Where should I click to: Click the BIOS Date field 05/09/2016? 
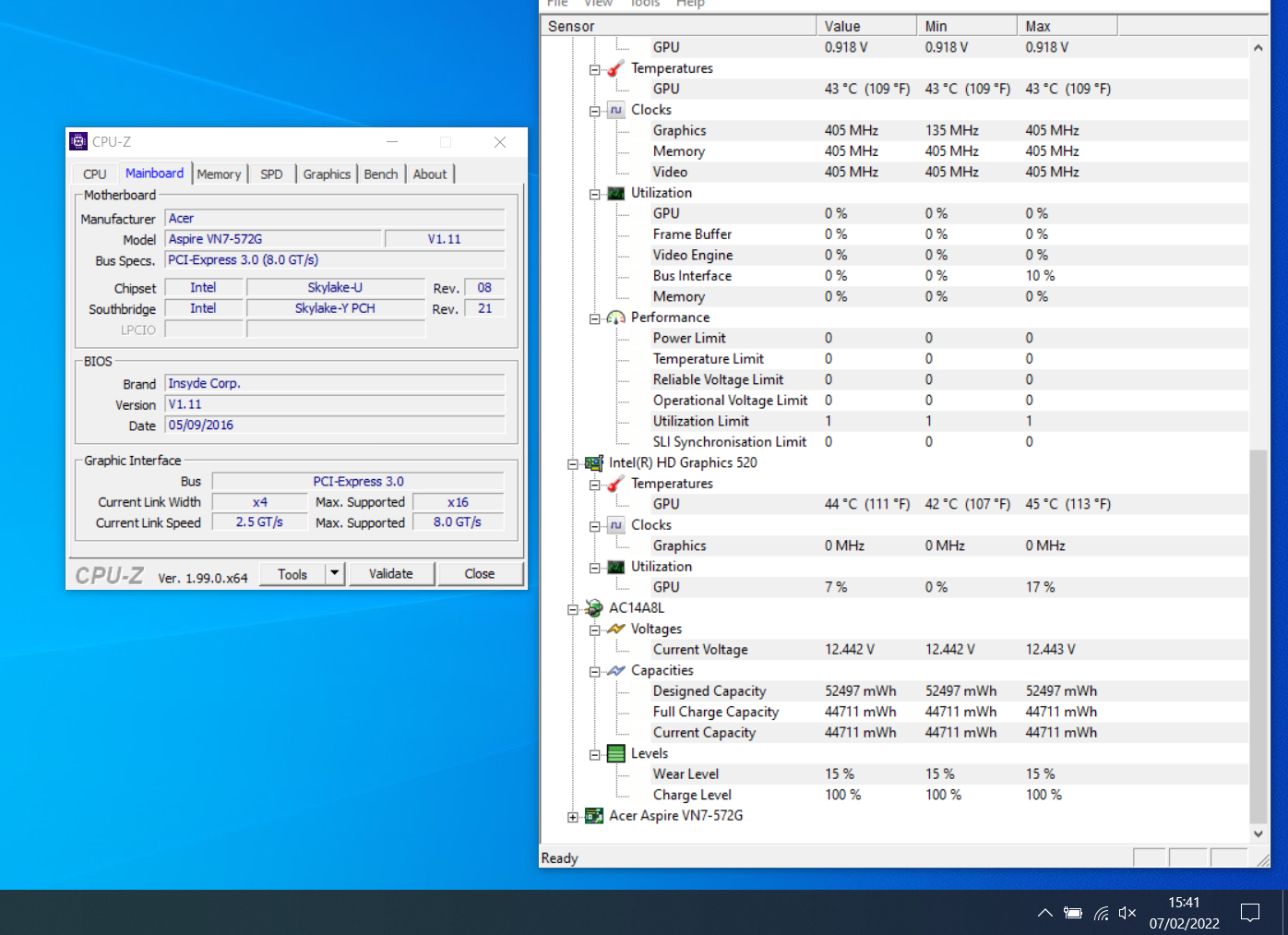(335, 426)
